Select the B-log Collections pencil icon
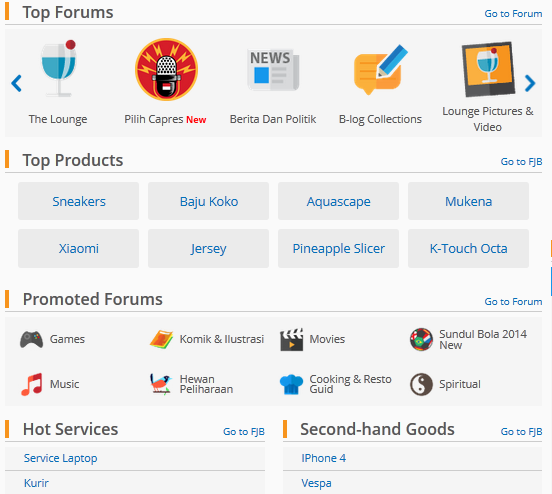This screenshot has width=552, height=494. tap(381, 70)
